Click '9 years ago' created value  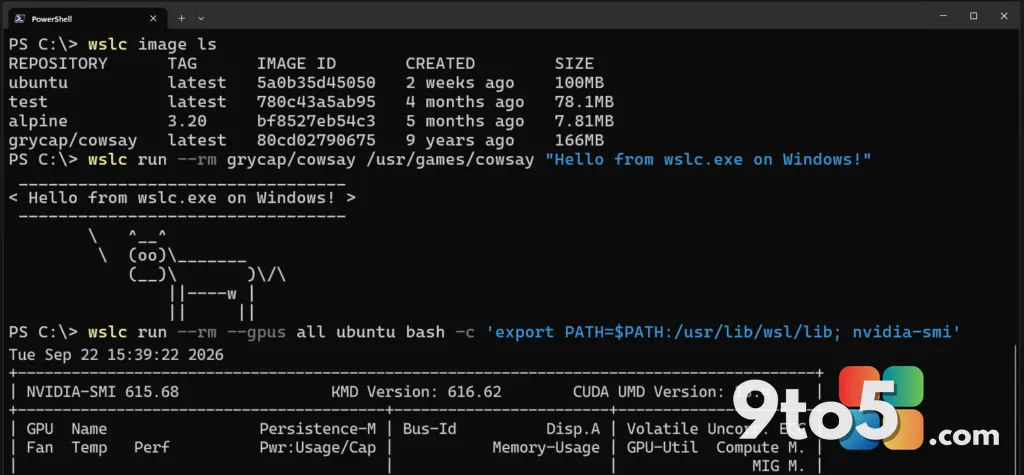[460, 140]
